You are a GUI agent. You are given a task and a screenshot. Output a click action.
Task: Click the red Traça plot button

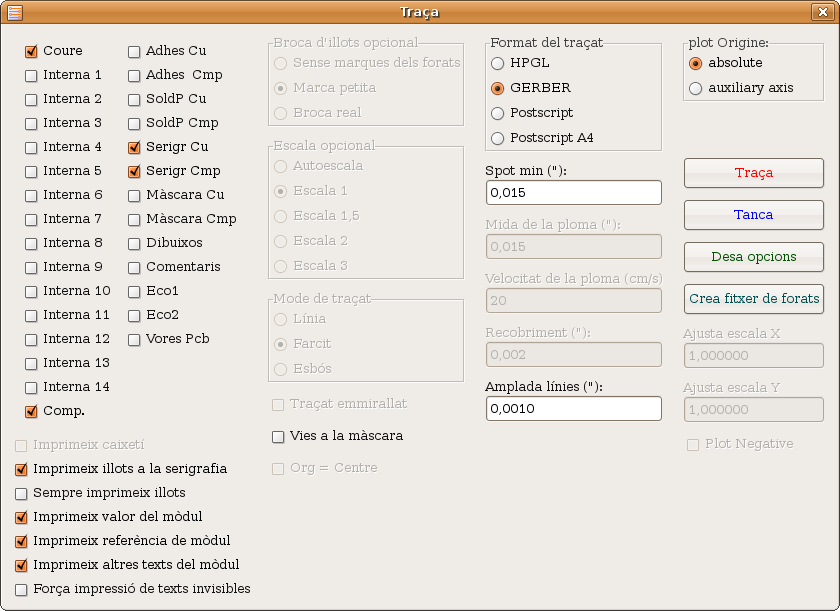coord(754,173)
